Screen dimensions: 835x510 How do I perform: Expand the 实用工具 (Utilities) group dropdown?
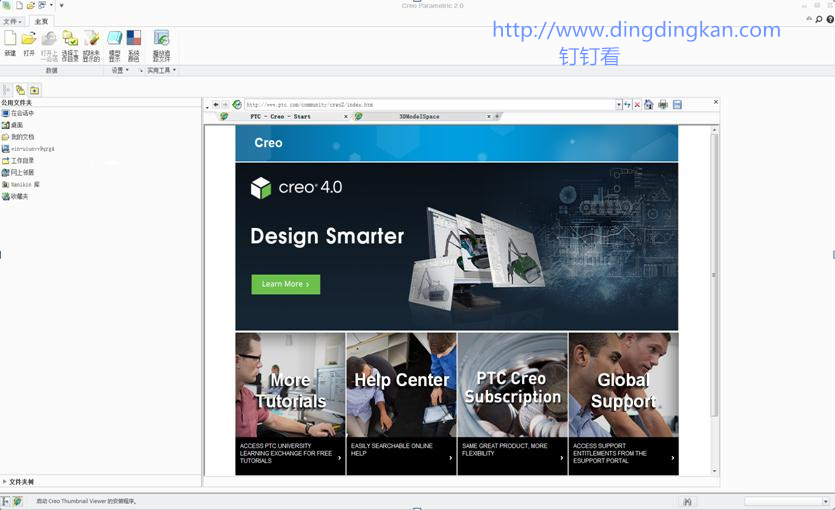(x=161, y=70)
